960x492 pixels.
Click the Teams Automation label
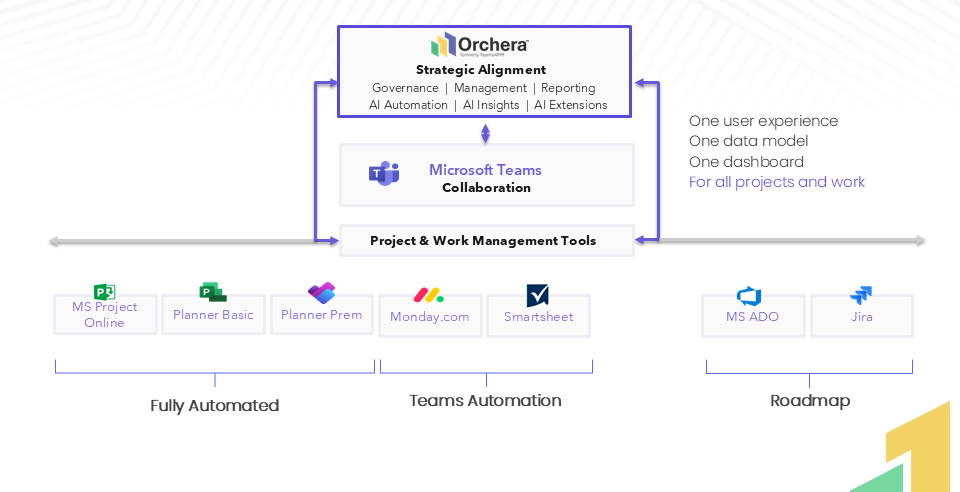(x=486, y=401)
